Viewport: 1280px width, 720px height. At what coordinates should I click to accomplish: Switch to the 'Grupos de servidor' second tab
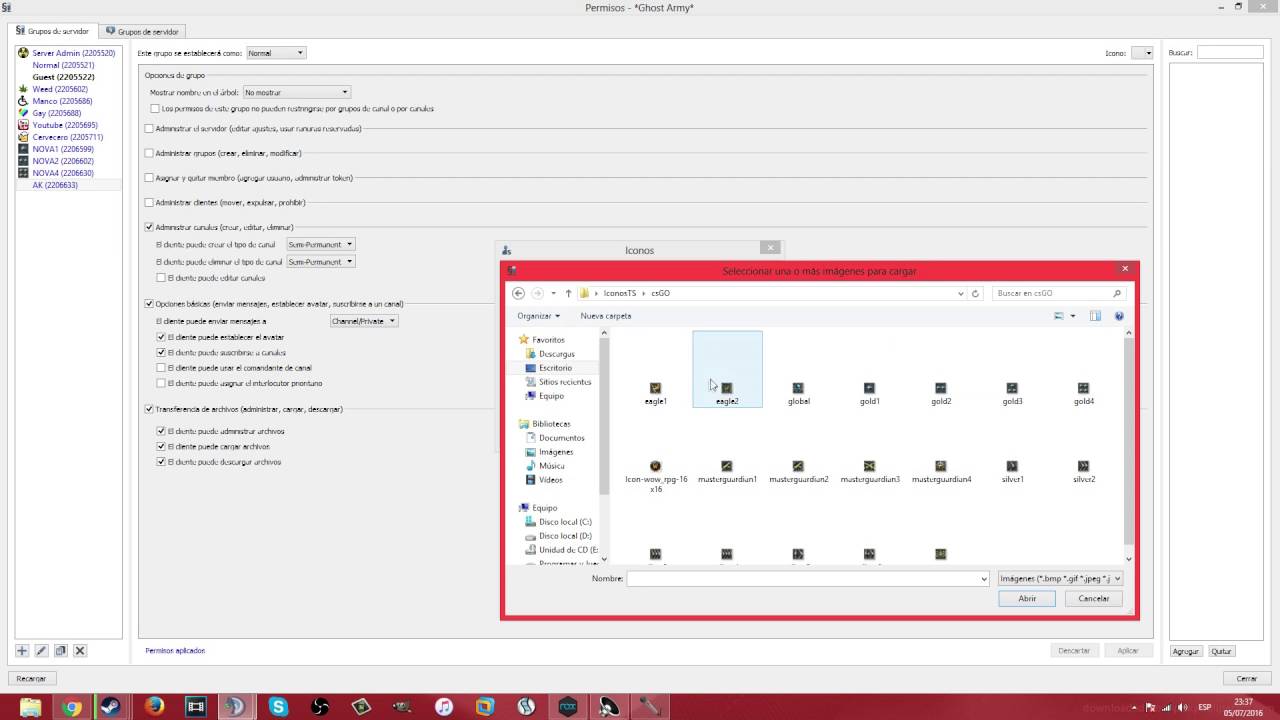(x=142, y=31)
